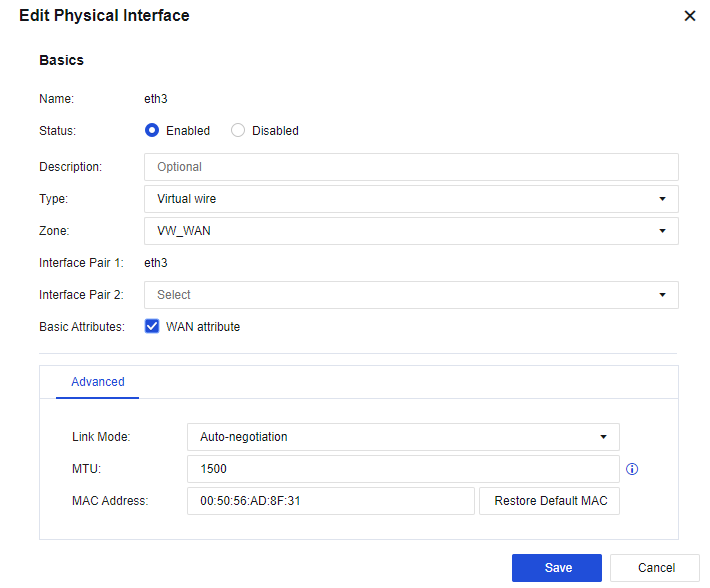
Task: Click the Basics section heading
Action: (x=62, y=60)
